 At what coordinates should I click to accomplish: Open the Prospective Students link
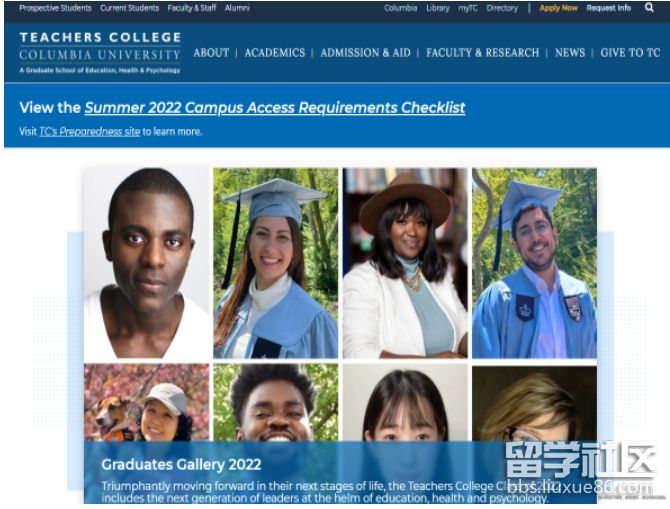click(x=55, y=8)
